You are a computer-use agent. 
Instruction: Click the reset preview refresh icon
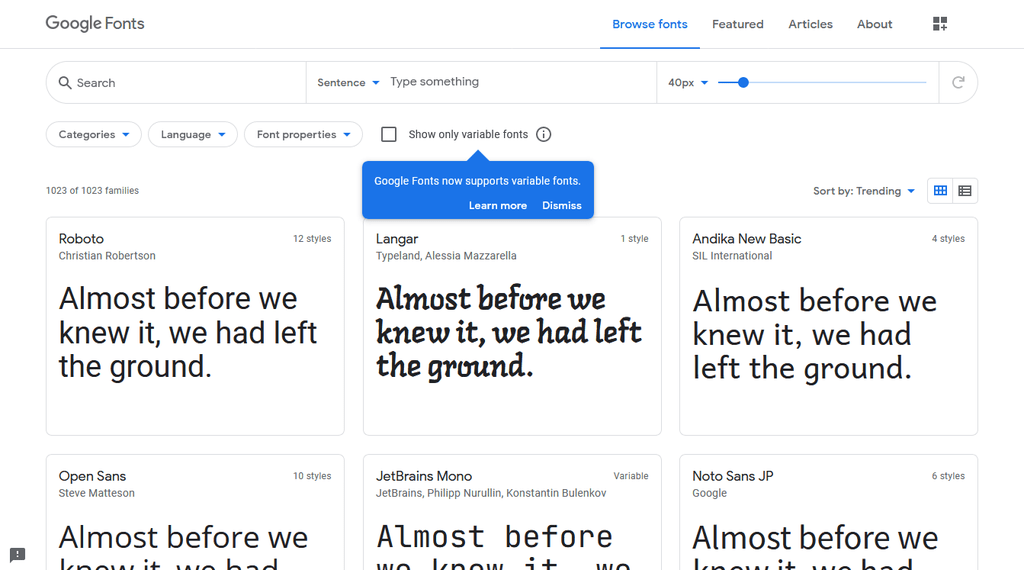[958, 82]
